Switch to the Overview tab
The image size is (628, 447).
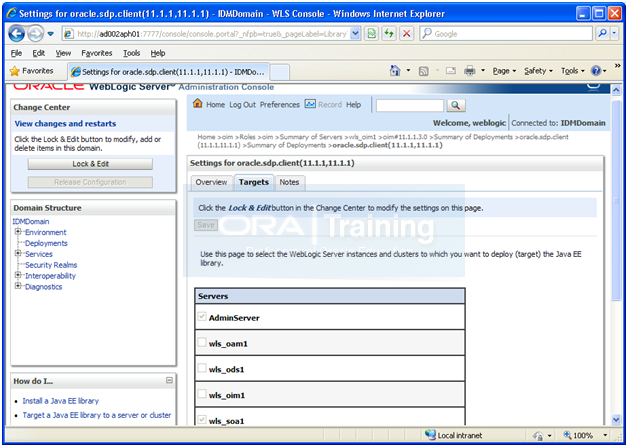211,182
